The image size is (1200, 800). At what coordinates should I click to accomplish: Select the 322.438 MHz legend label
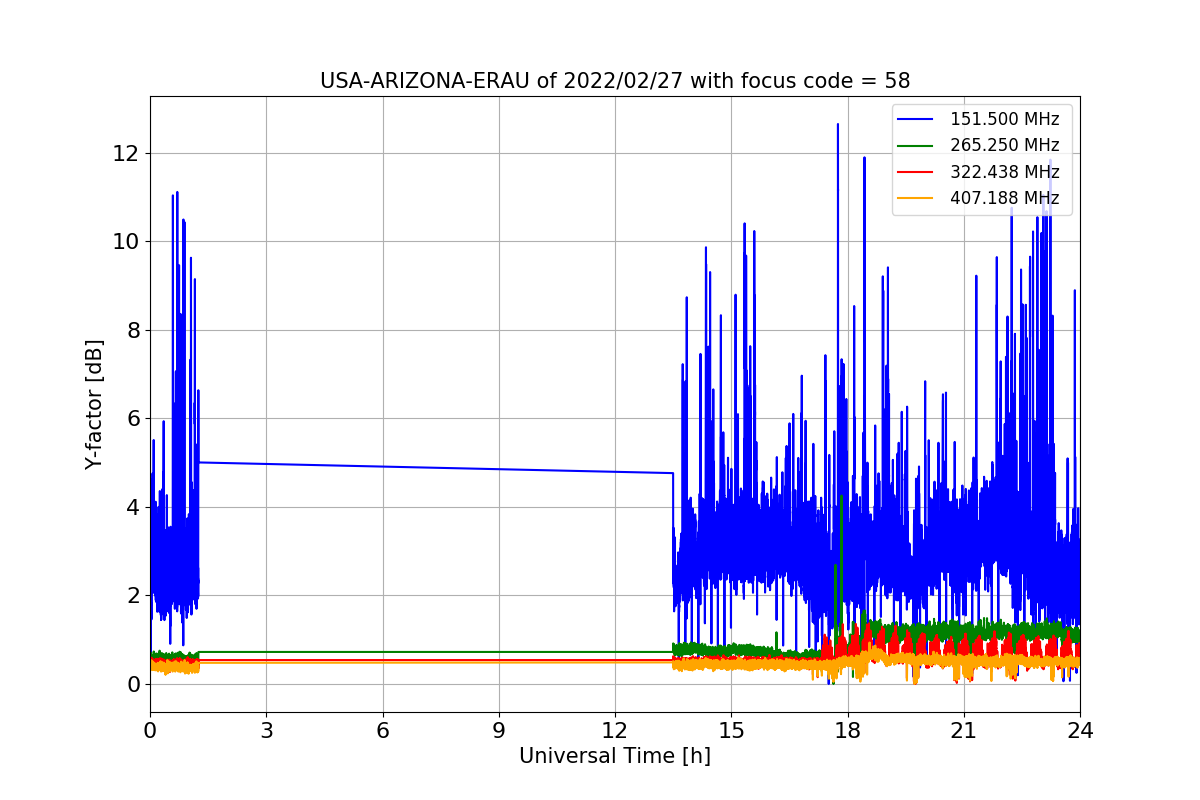tap(1004, 172)
